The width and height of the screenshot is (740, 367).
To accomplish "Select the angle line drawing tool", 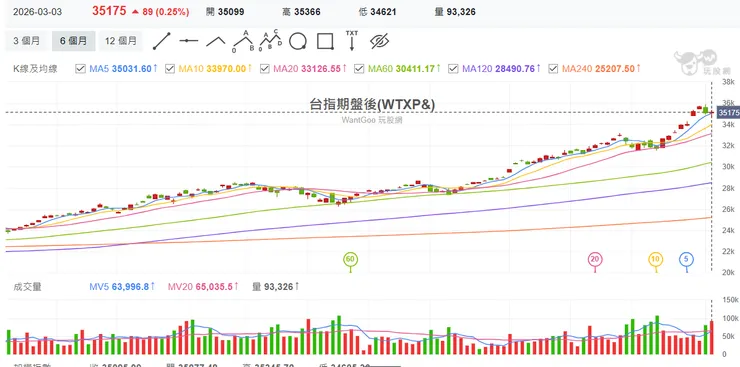I will [216, 41].
